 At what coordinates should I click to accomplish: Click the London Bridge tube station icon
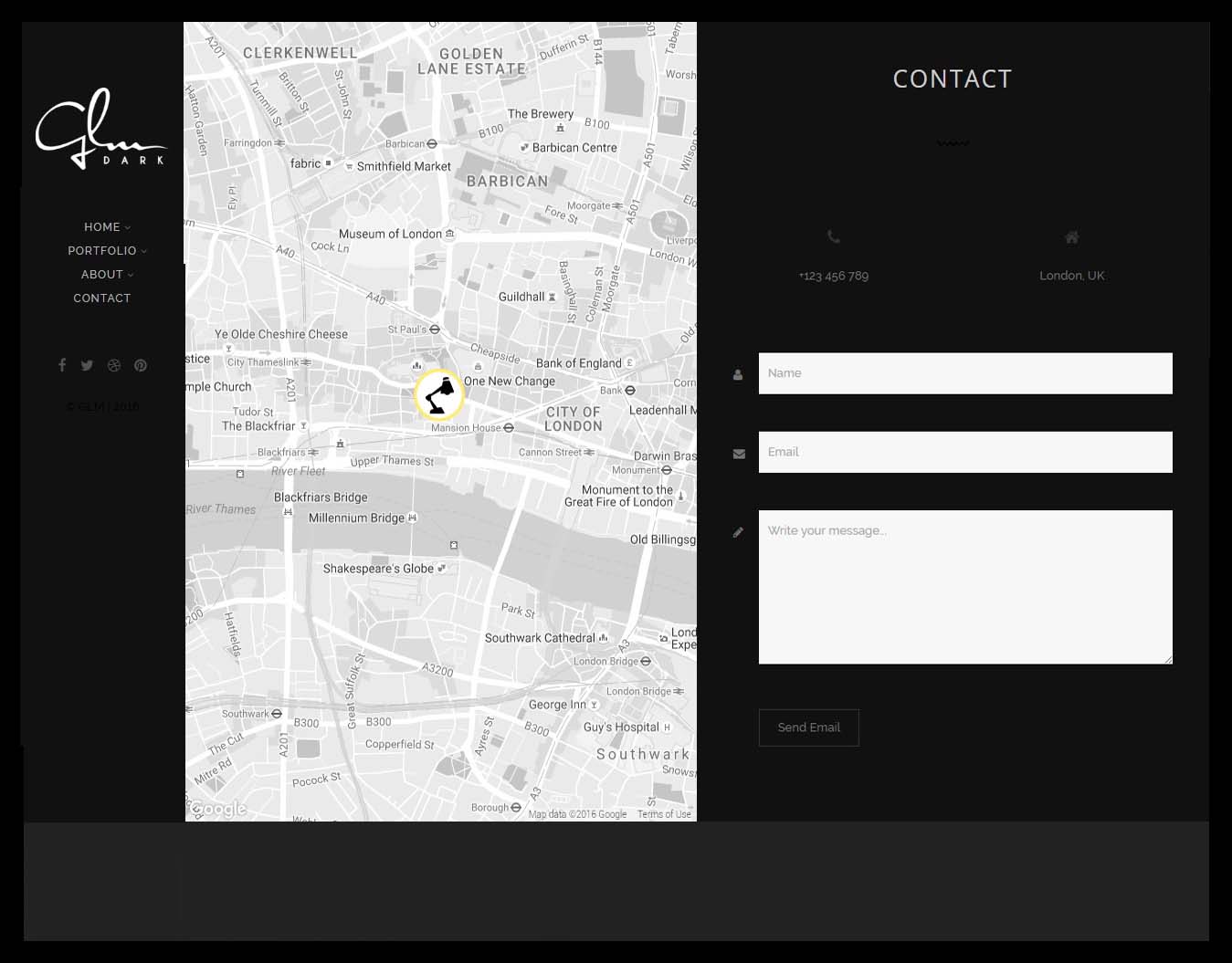pyautogui.click(x=646, y=661)
